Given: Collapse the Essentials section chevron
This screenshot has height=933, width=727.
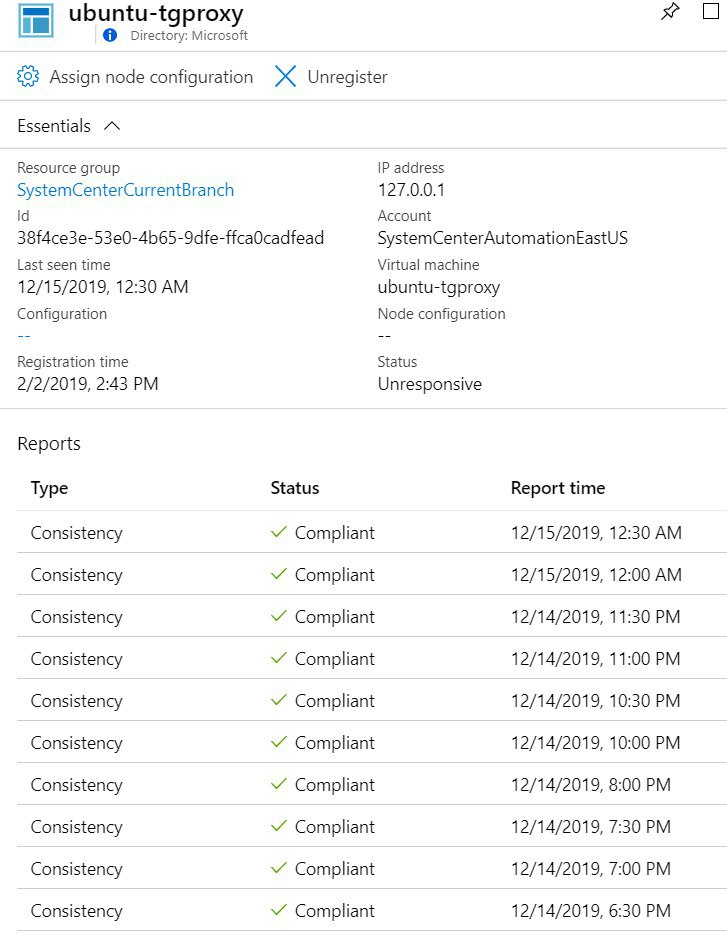Looking at the screenshot, I should pyautogui.click(x=112, y=126).
